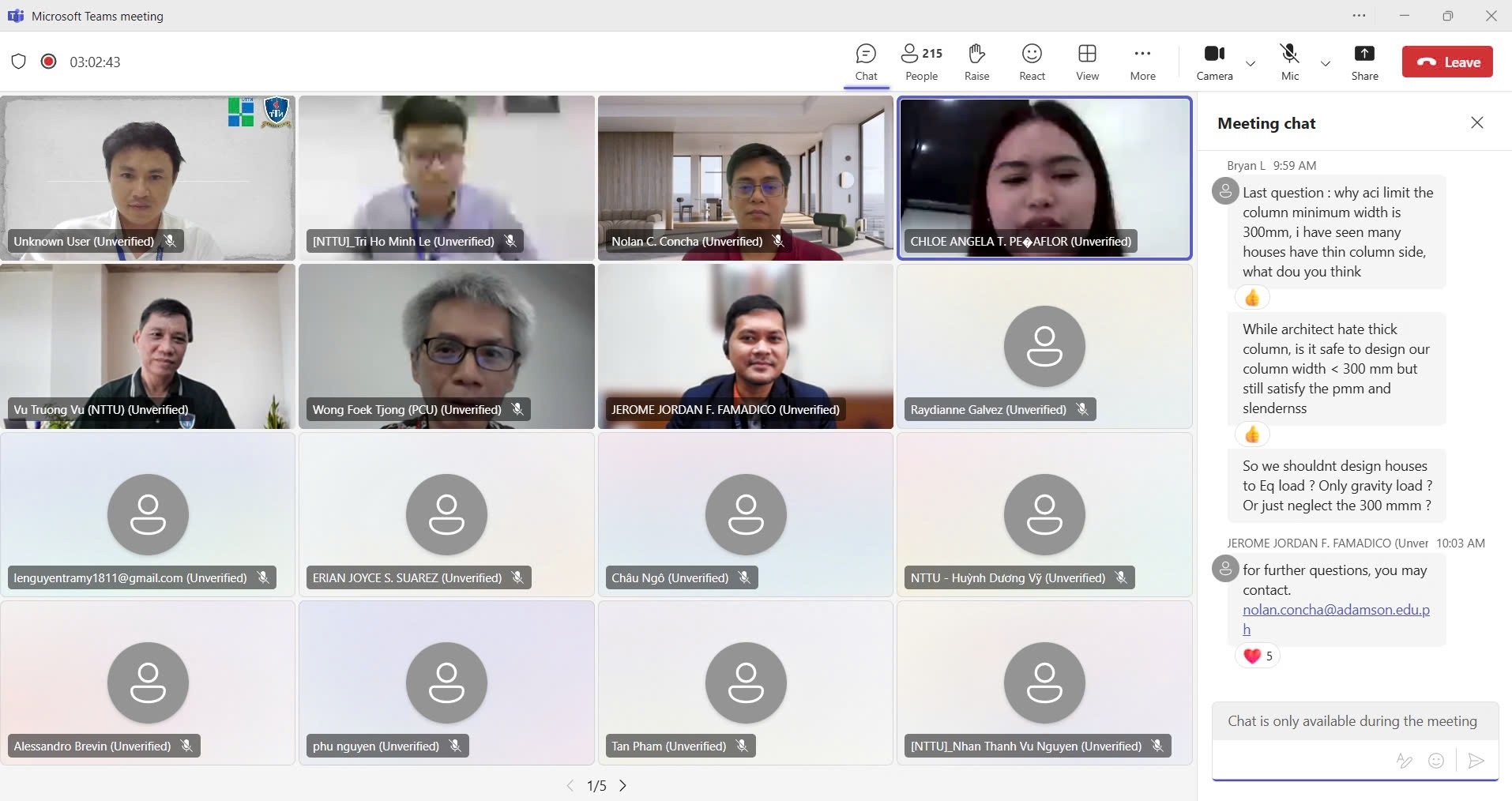The width and height of the screenshot is (1512, 801).
Task: Click the 10:03 AM timestamp
Action: pyautogui.click(x=1461, y=543)
